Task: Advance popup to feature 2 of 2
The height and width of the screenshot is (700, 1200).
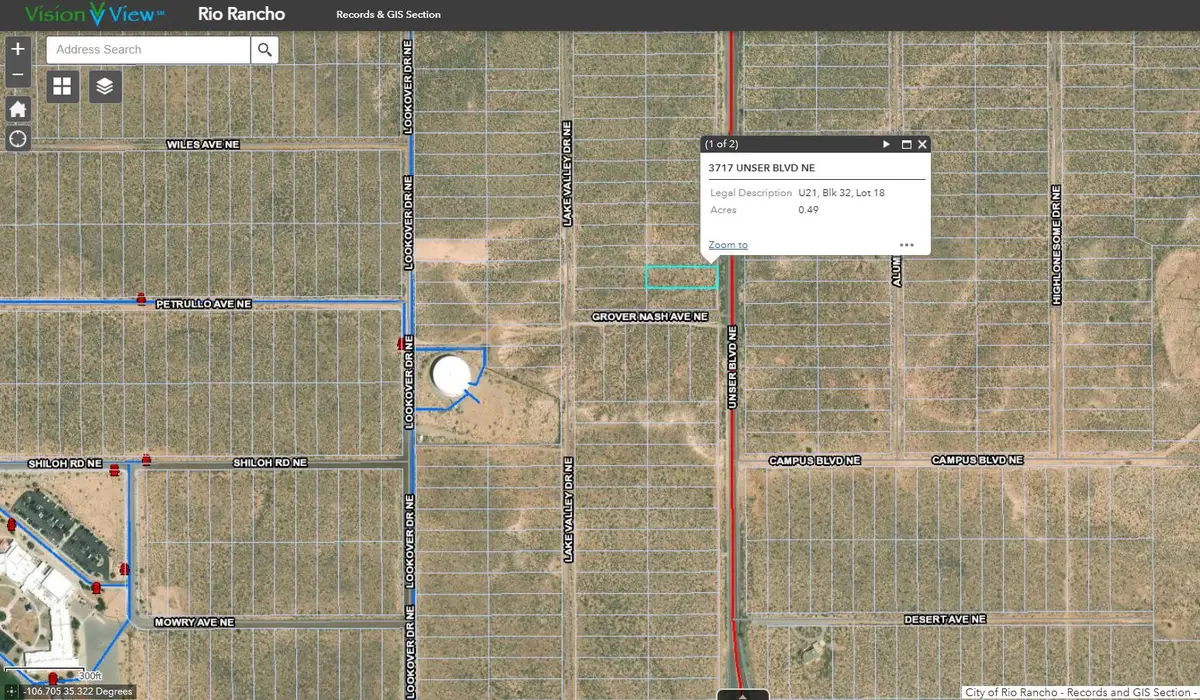Action: (886, 144)
